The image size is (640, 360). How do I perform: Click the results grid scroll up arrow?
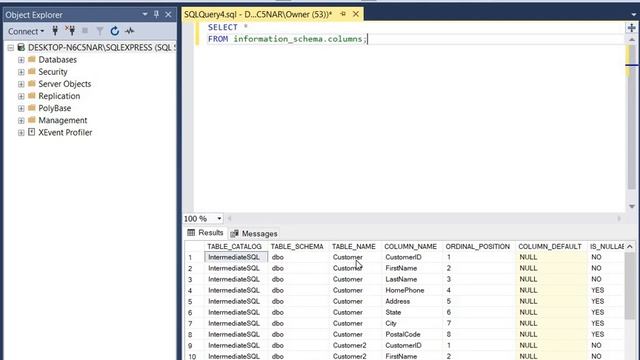coord(630,247)
